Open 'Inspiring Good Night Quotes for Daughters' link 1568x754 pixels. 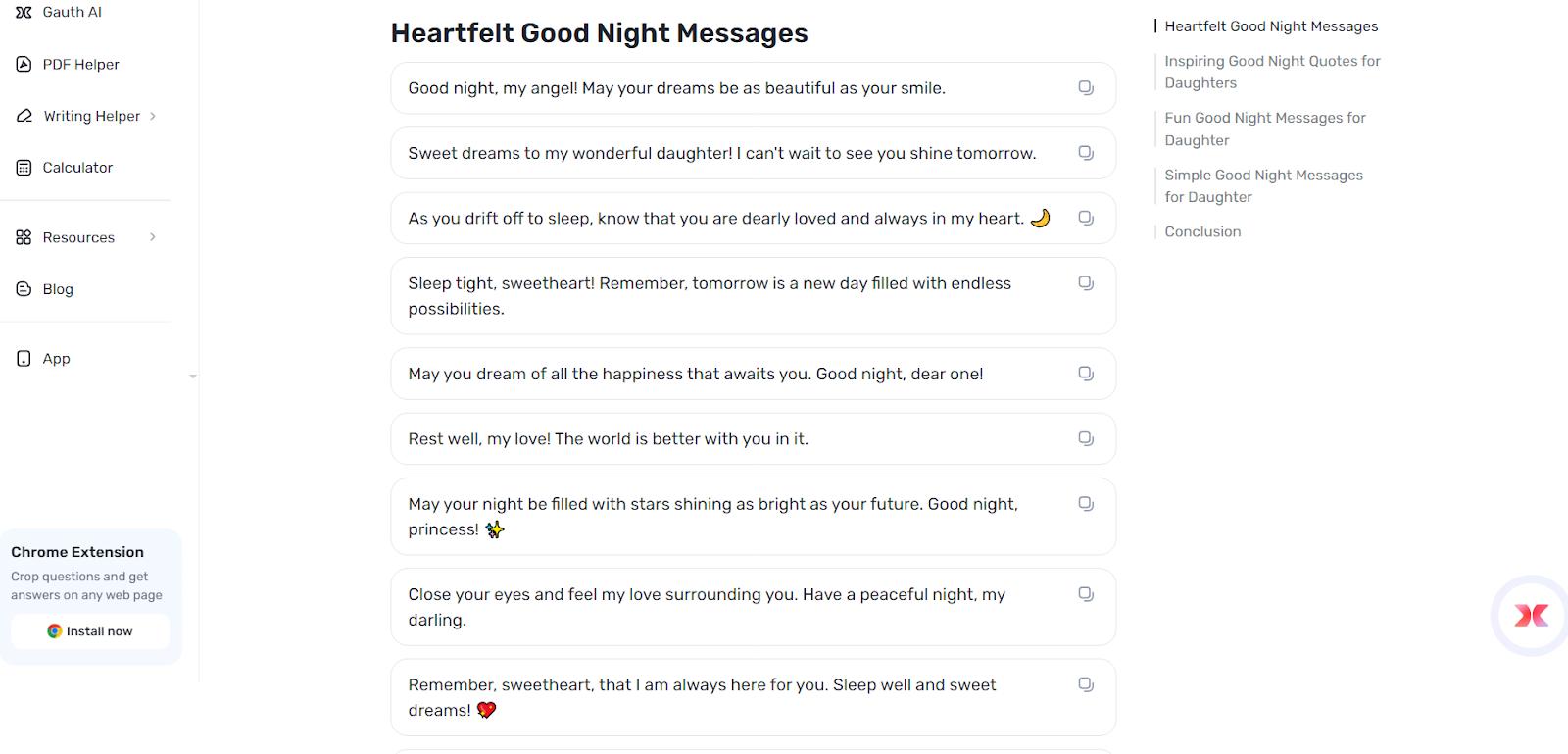pyautogui.click(x=1272, y=72)
